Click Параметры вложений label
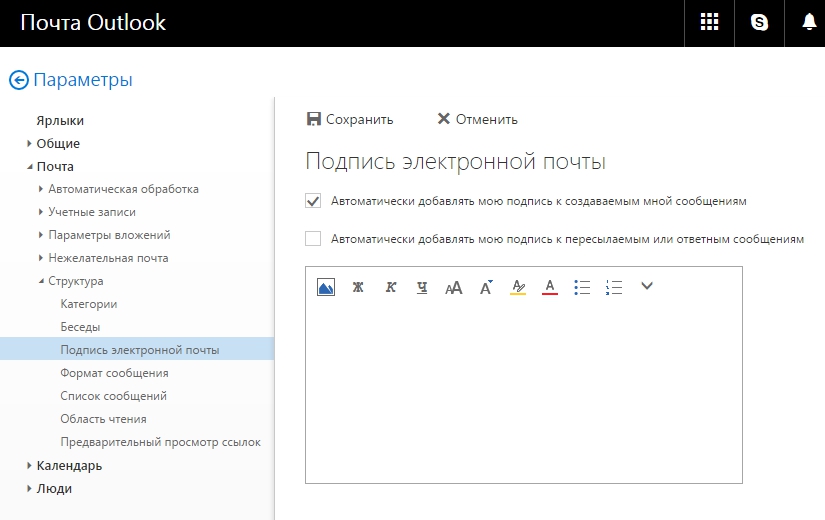The image size is (825, 520). point(109,235)
